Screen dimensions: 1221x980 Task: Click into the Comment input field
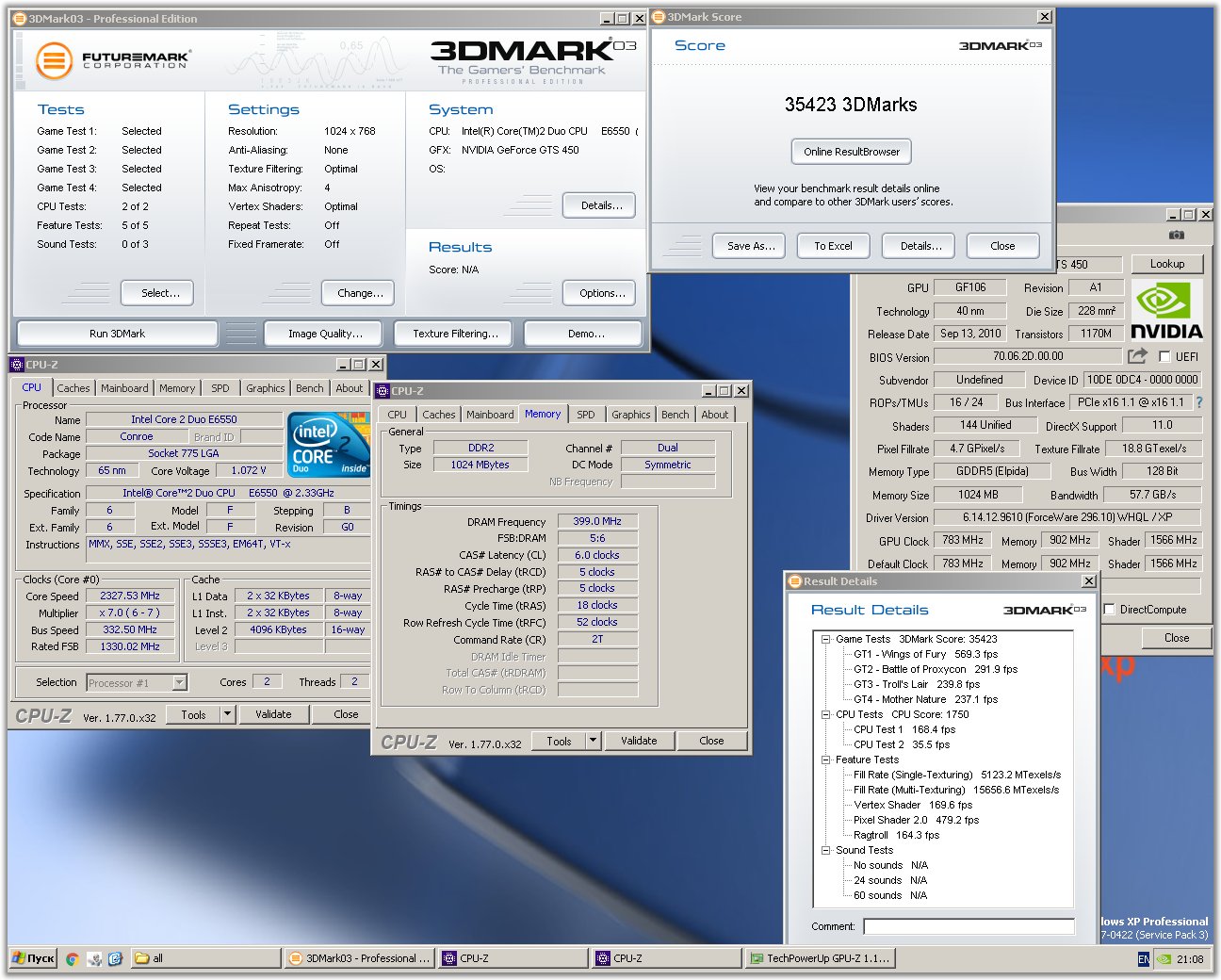point(969,926)
